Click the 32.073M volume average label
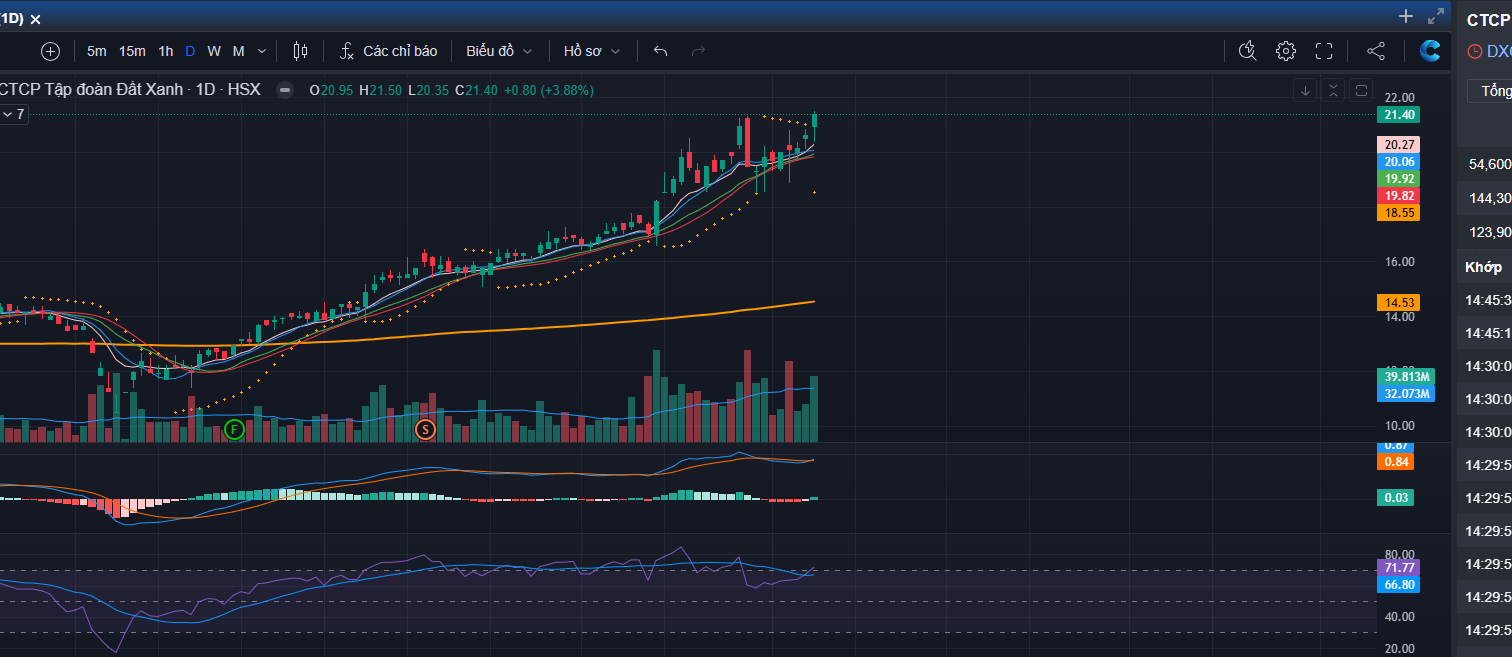This screenshot has width=1512, height=657. [x=1406, y=394]
